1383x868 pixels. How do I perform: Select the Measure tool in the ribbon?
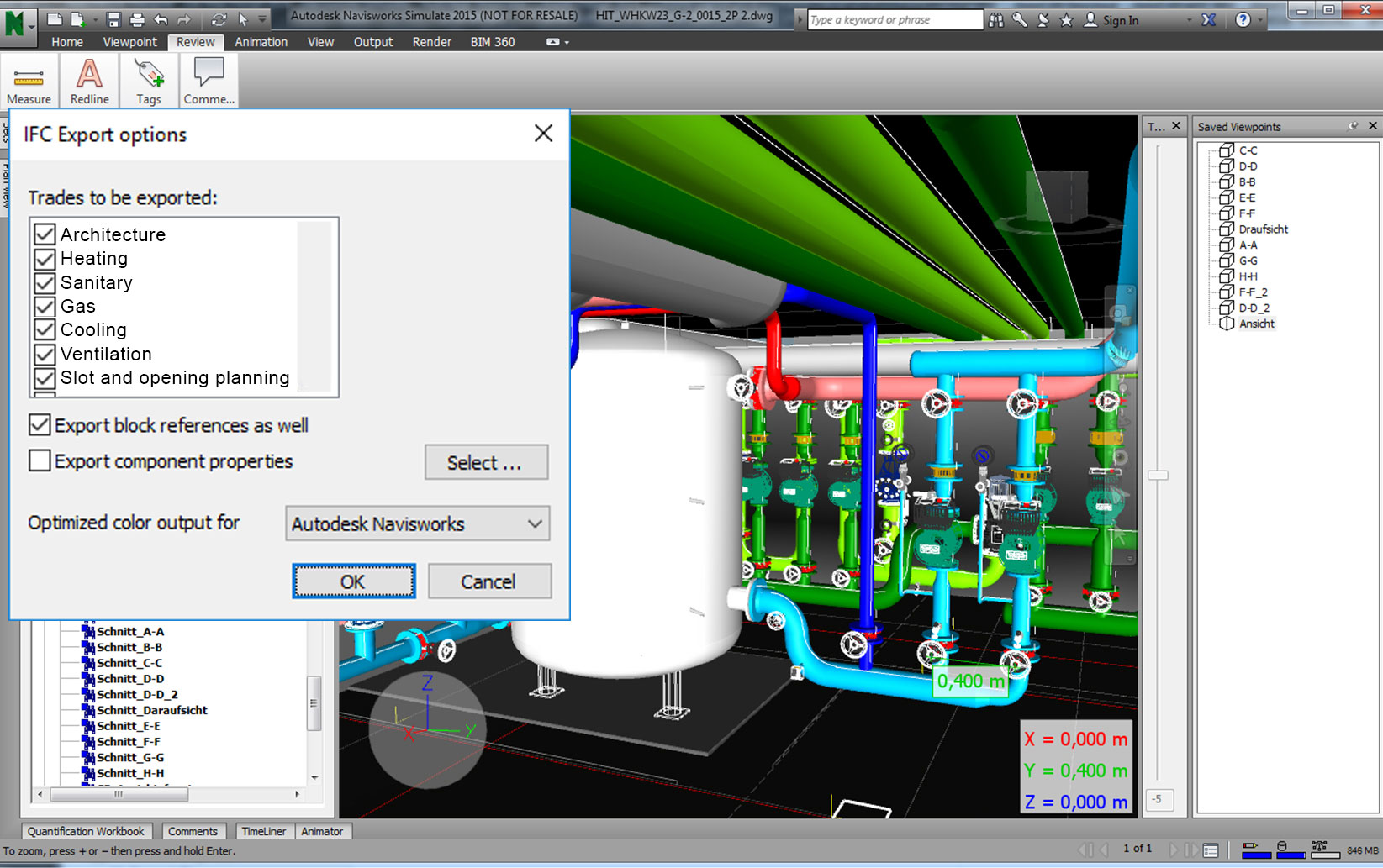[x=29, y=80]
